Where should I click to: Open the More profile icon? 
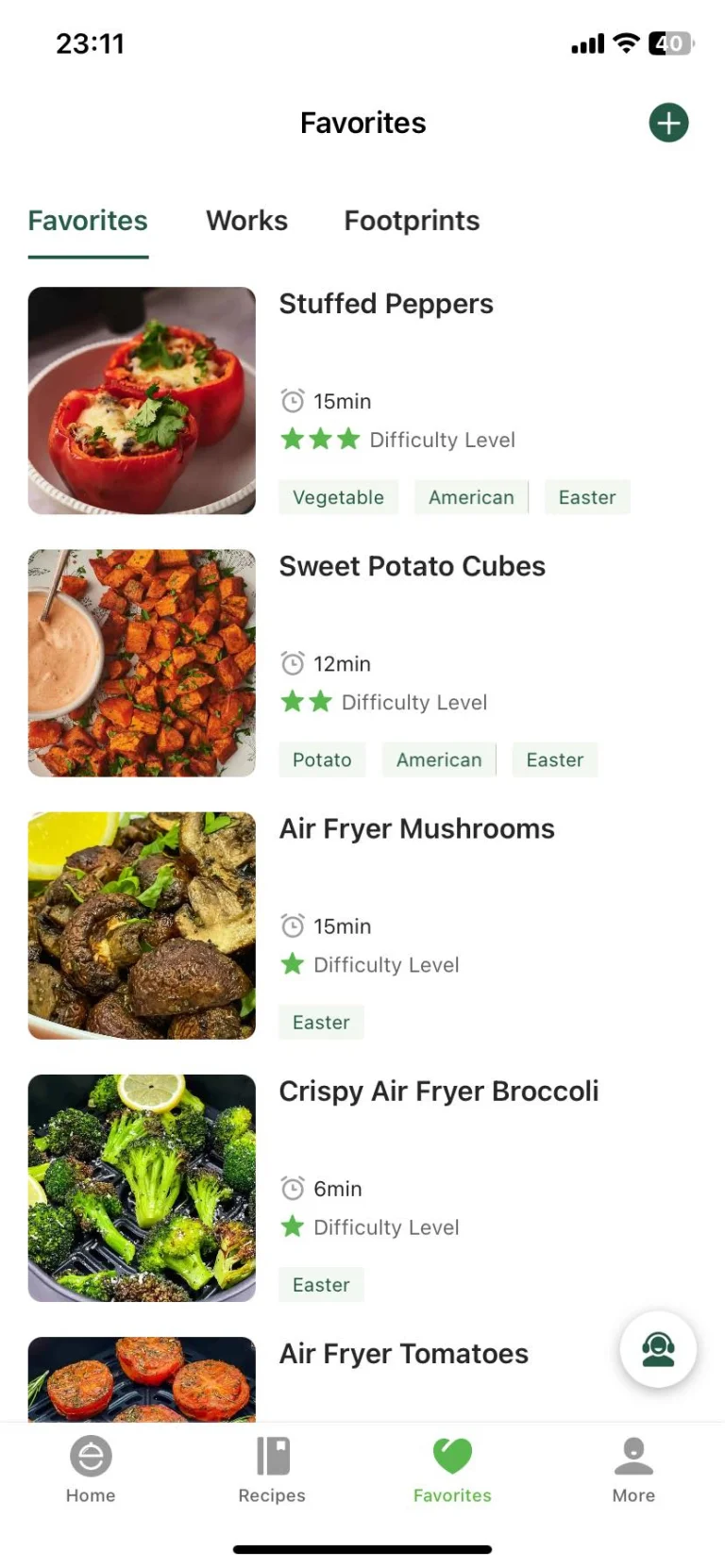633,1457
